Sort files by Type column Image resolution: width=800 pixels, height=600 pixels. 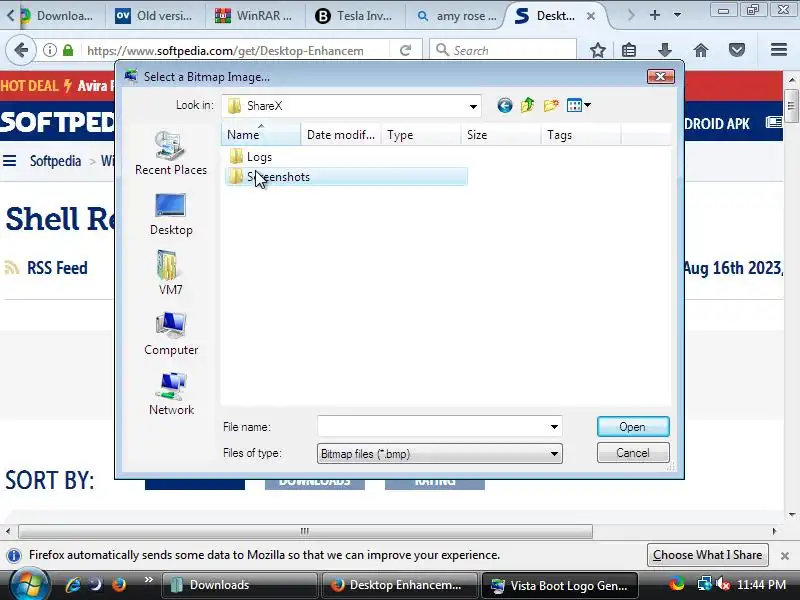click(421, 135)
